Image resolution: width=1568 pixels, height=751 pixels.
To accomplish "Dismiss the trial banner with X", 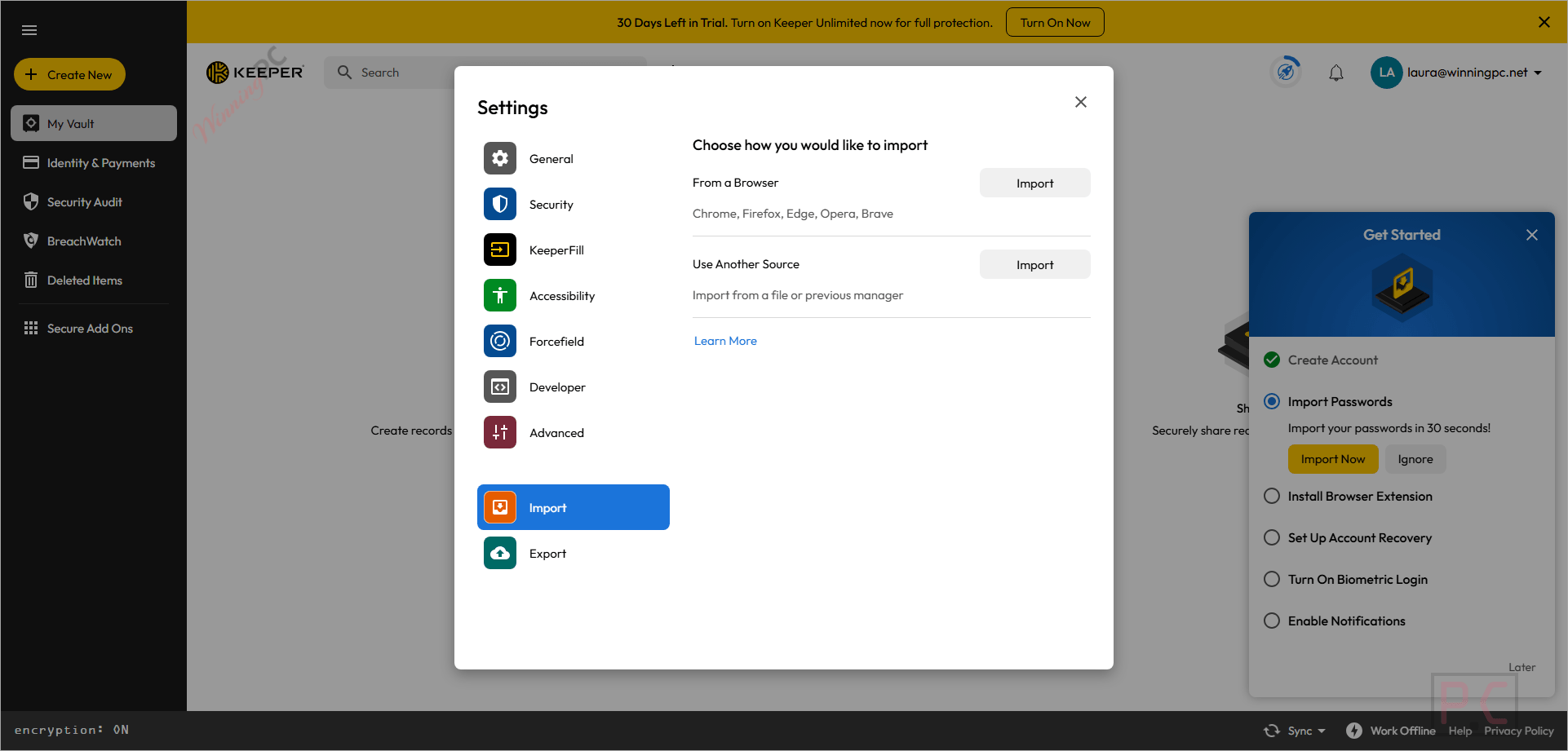I will coord(1544,22).
